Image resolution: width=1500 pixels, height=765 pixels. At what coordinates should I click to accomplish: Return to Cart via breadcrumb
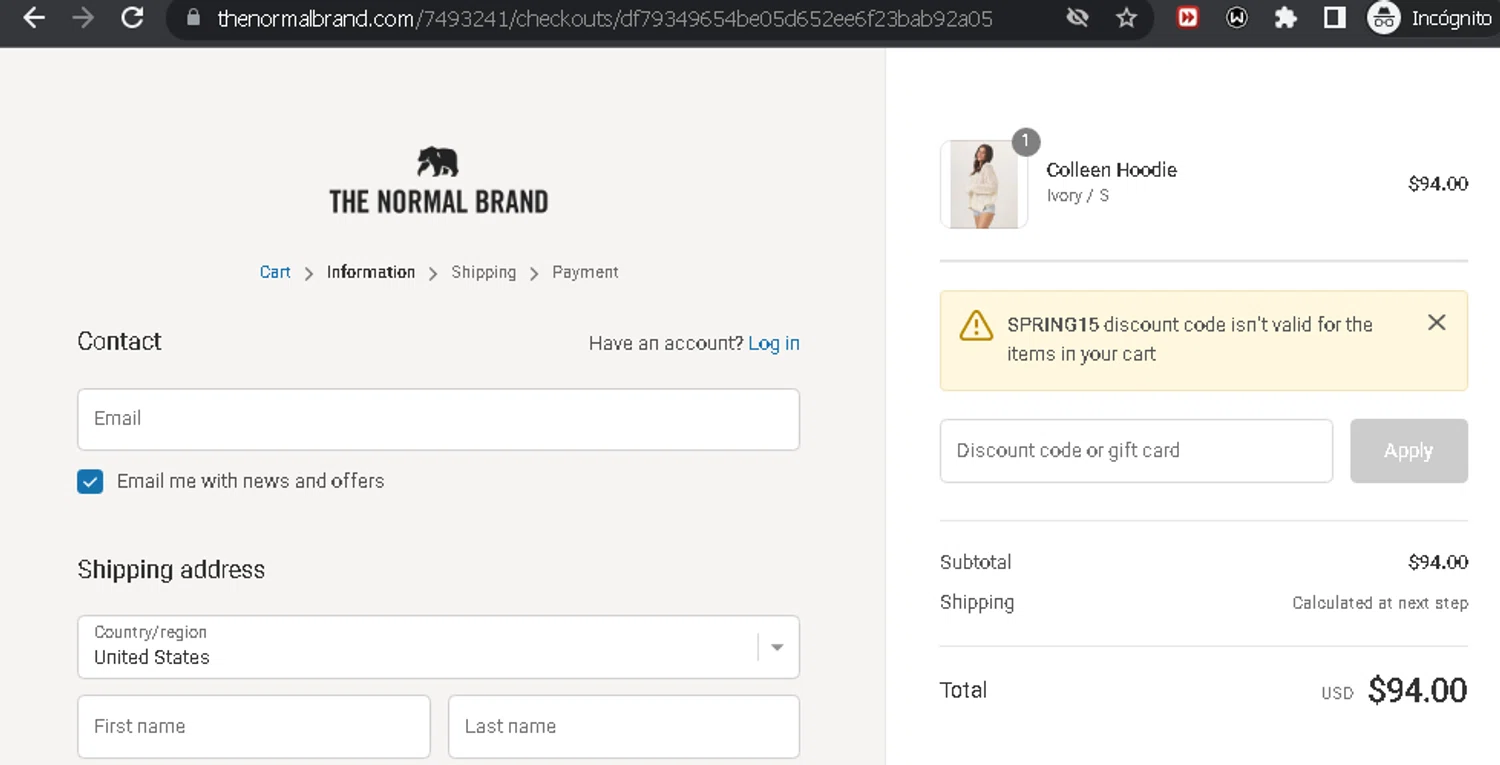[275, 272]
